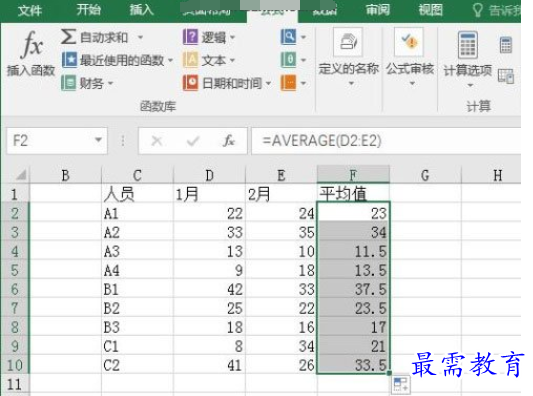The height and width of the screenshot is (396, 533).
Task: Expand the Defined Names dropdown arrow
Action: 351,83
